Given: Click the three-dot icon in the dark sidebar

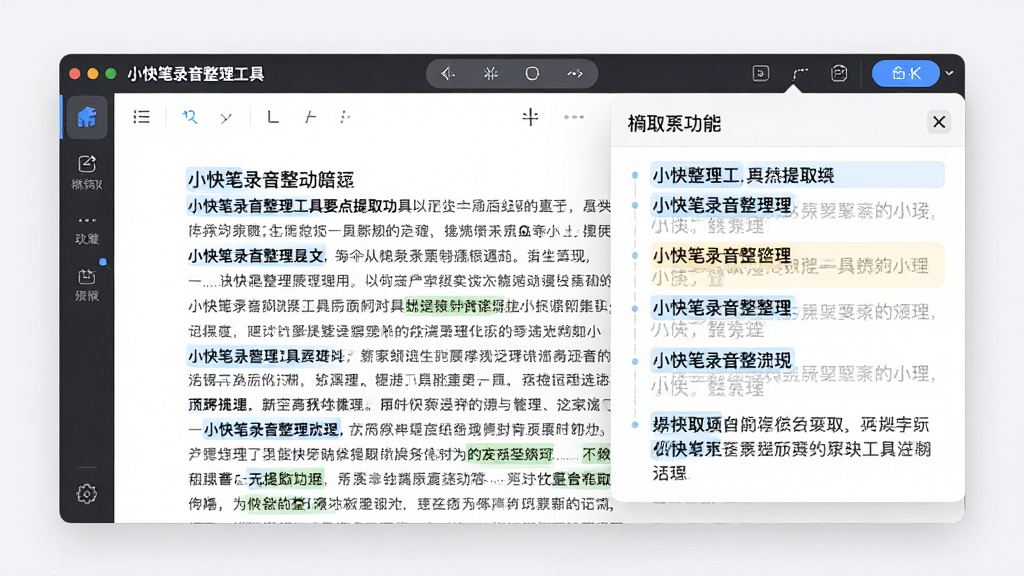Looking at the screenshot, I should 86,221.
